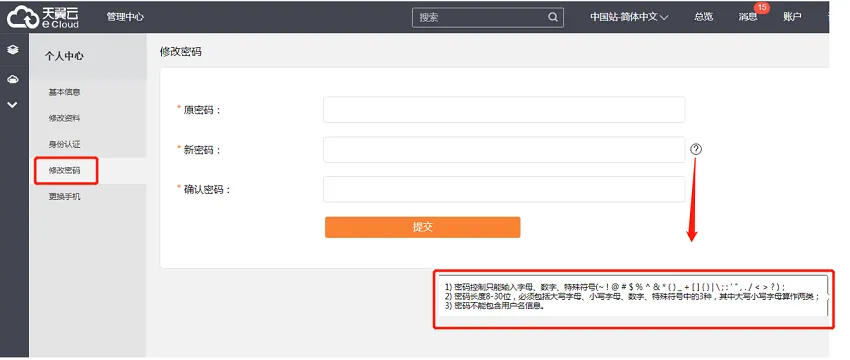Click the search magnifier icon

552,17
